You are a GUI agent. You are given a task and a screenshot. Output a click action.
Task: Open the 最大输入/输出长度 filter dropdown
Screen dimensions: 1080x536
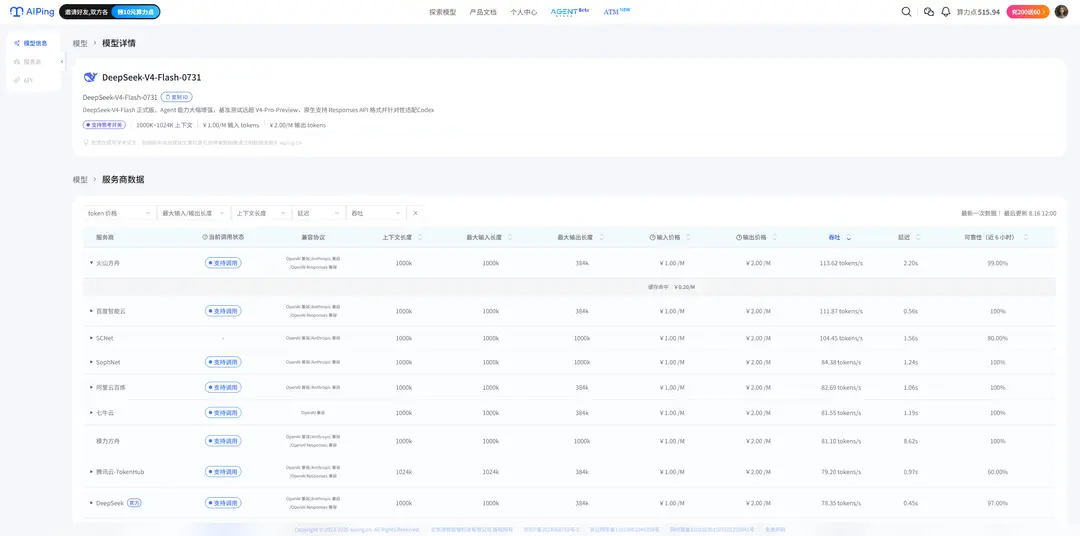point(194,214)
